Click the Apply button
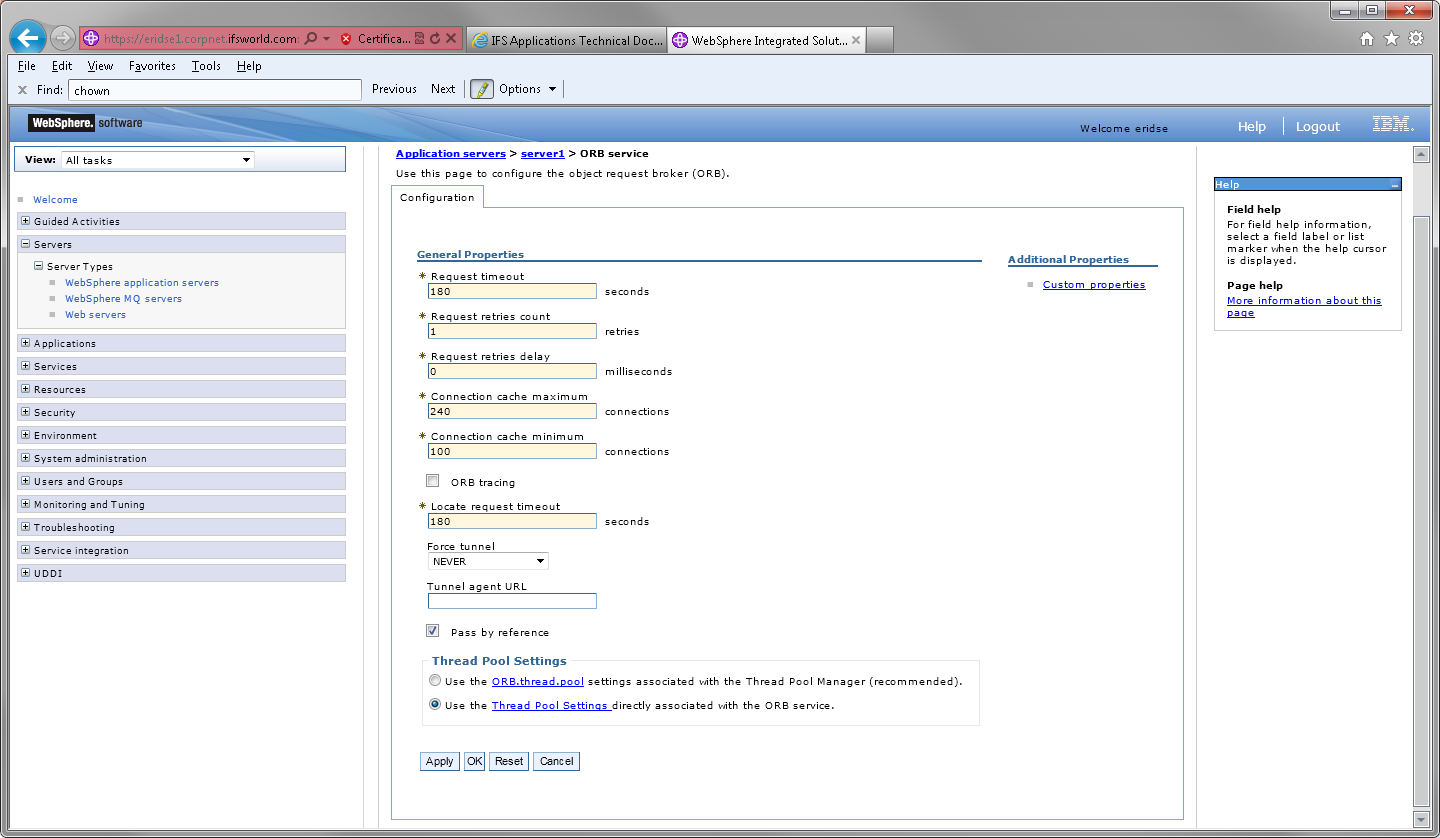 point(439,761)
